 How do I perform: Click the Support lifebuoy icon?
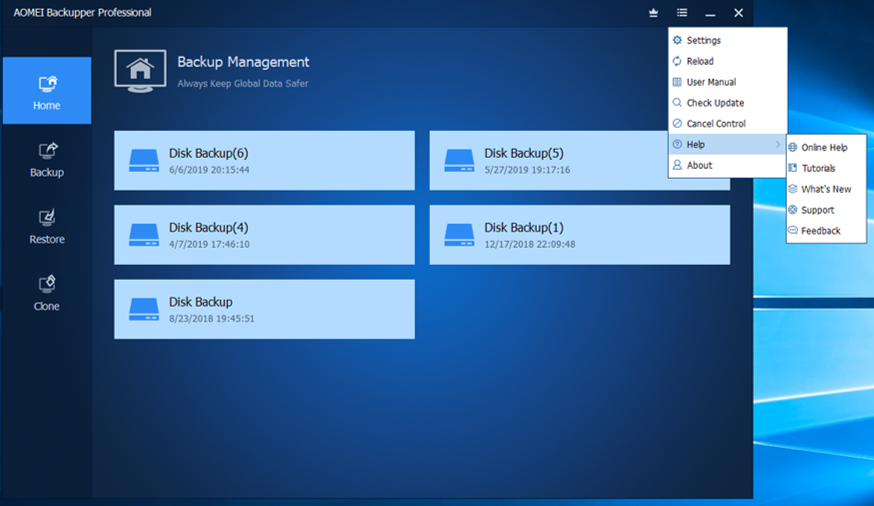coord(793,210)
